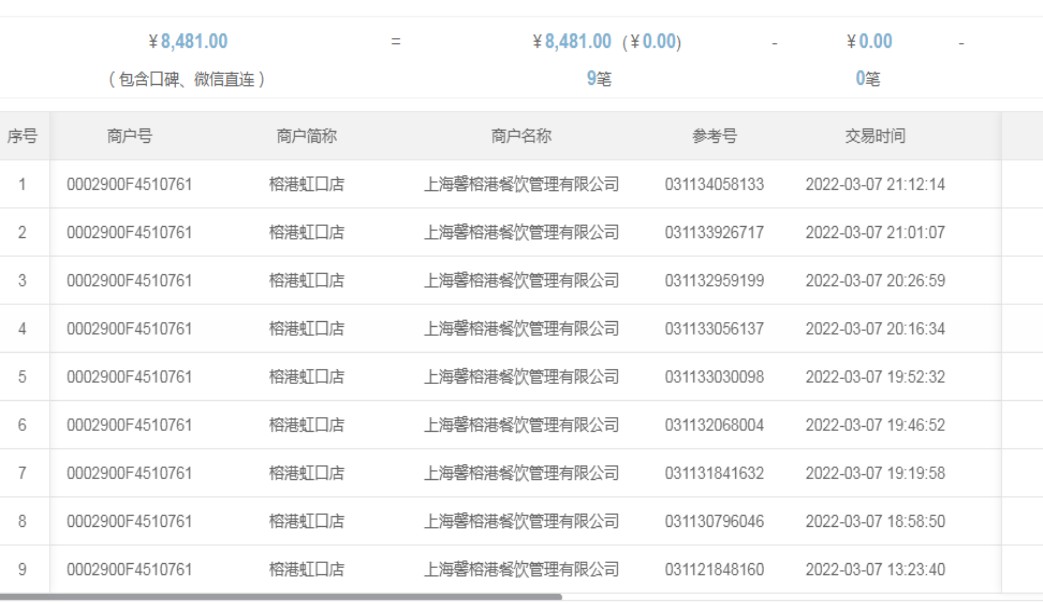Click the 商户简称 column header
The height and width of the screenshot is (605, 1043).
click(x=306, y=136)
